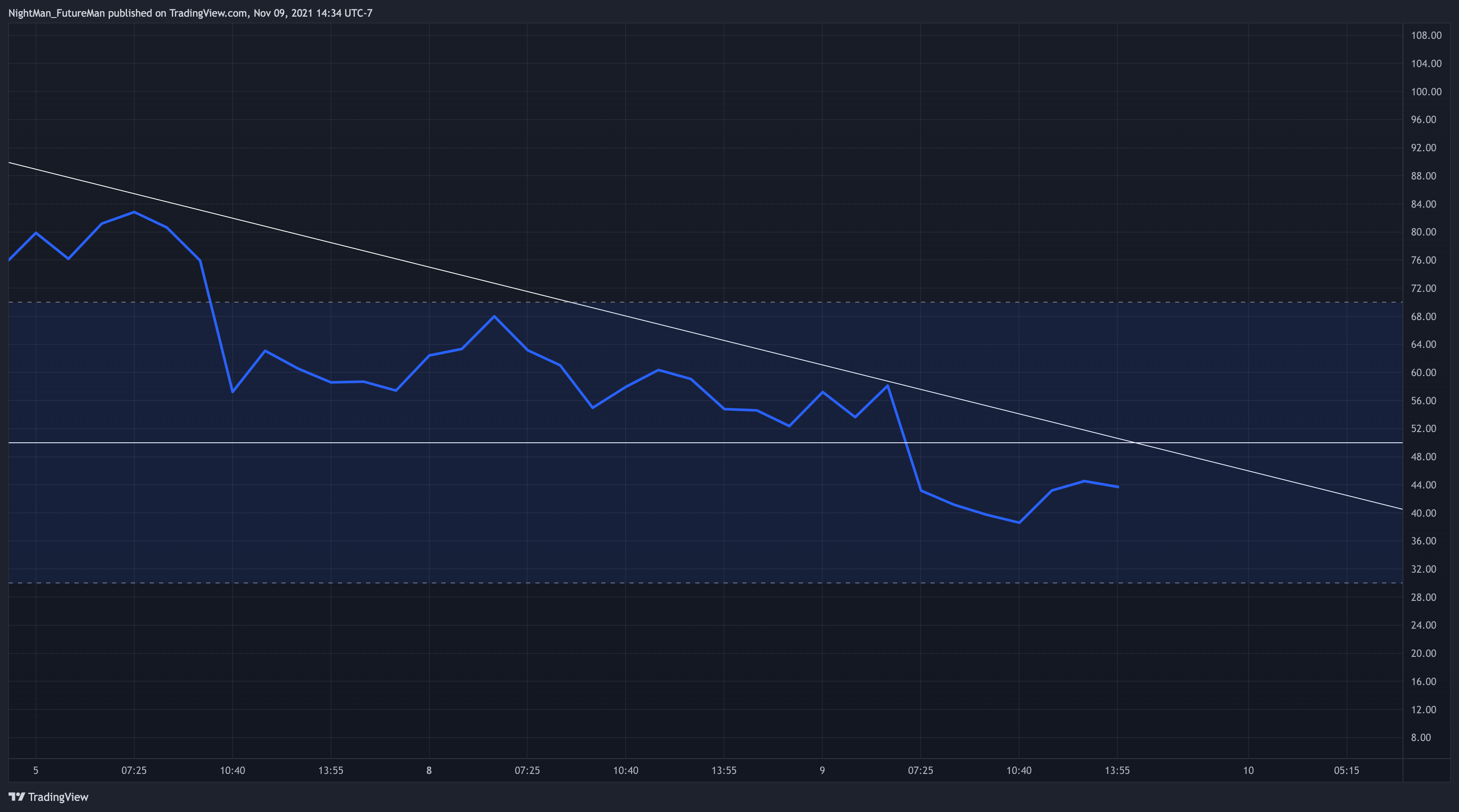Click the 24.00 price axis label

(x=1424, y=625)
